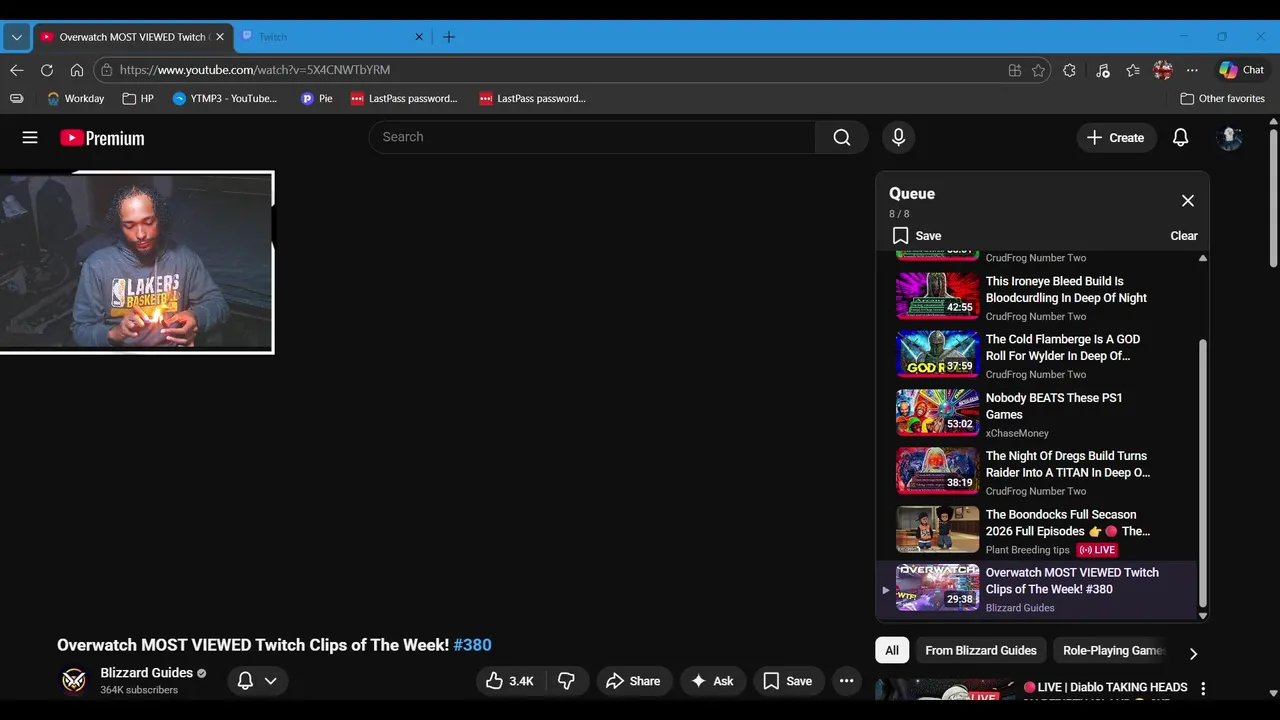Close the Overwatch YouTube tab
The image size is (1280, 720).
(220, 37)
